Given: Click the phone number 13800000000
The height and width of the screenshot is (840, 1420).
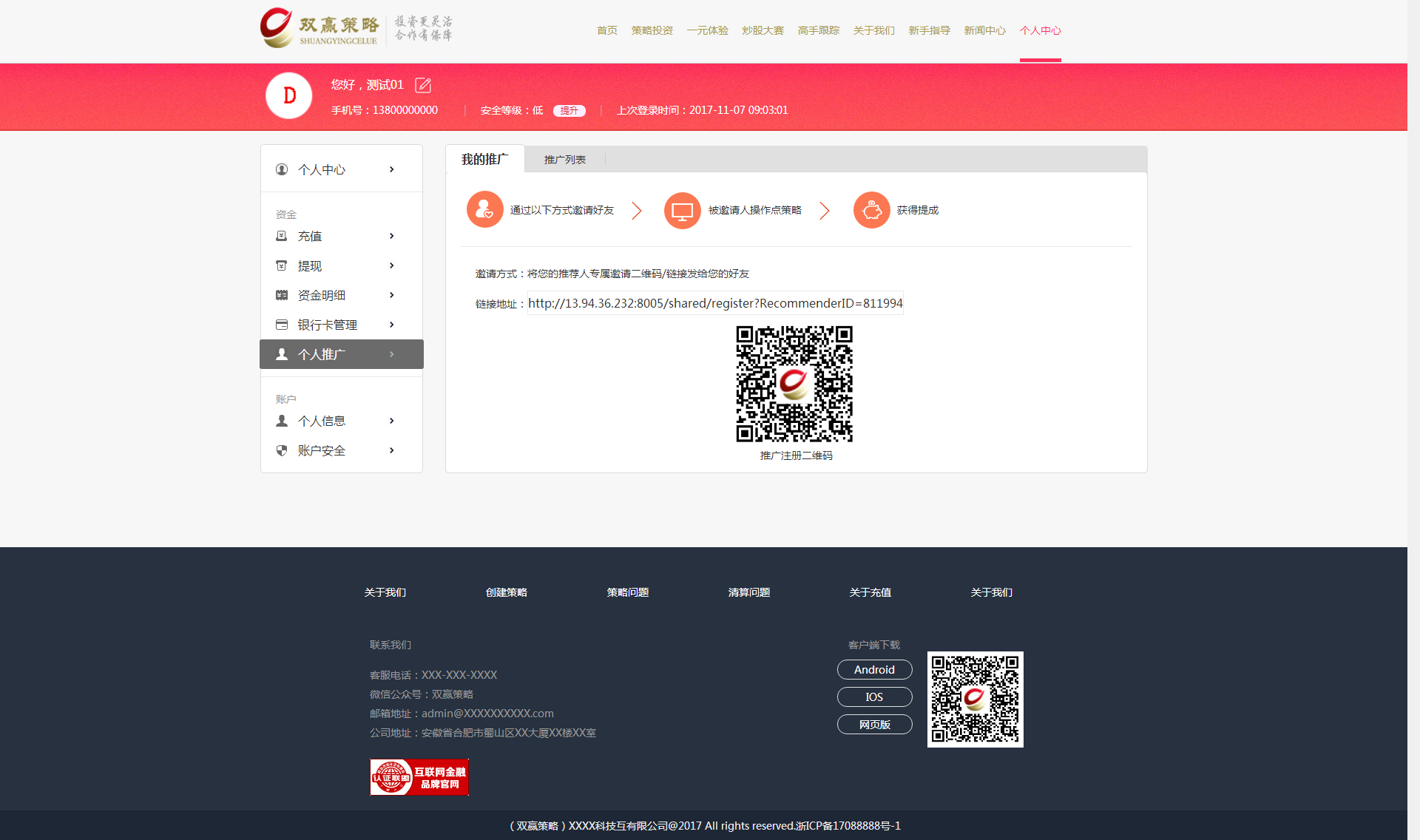Looking at the screenshot, I should coord(405,110).
